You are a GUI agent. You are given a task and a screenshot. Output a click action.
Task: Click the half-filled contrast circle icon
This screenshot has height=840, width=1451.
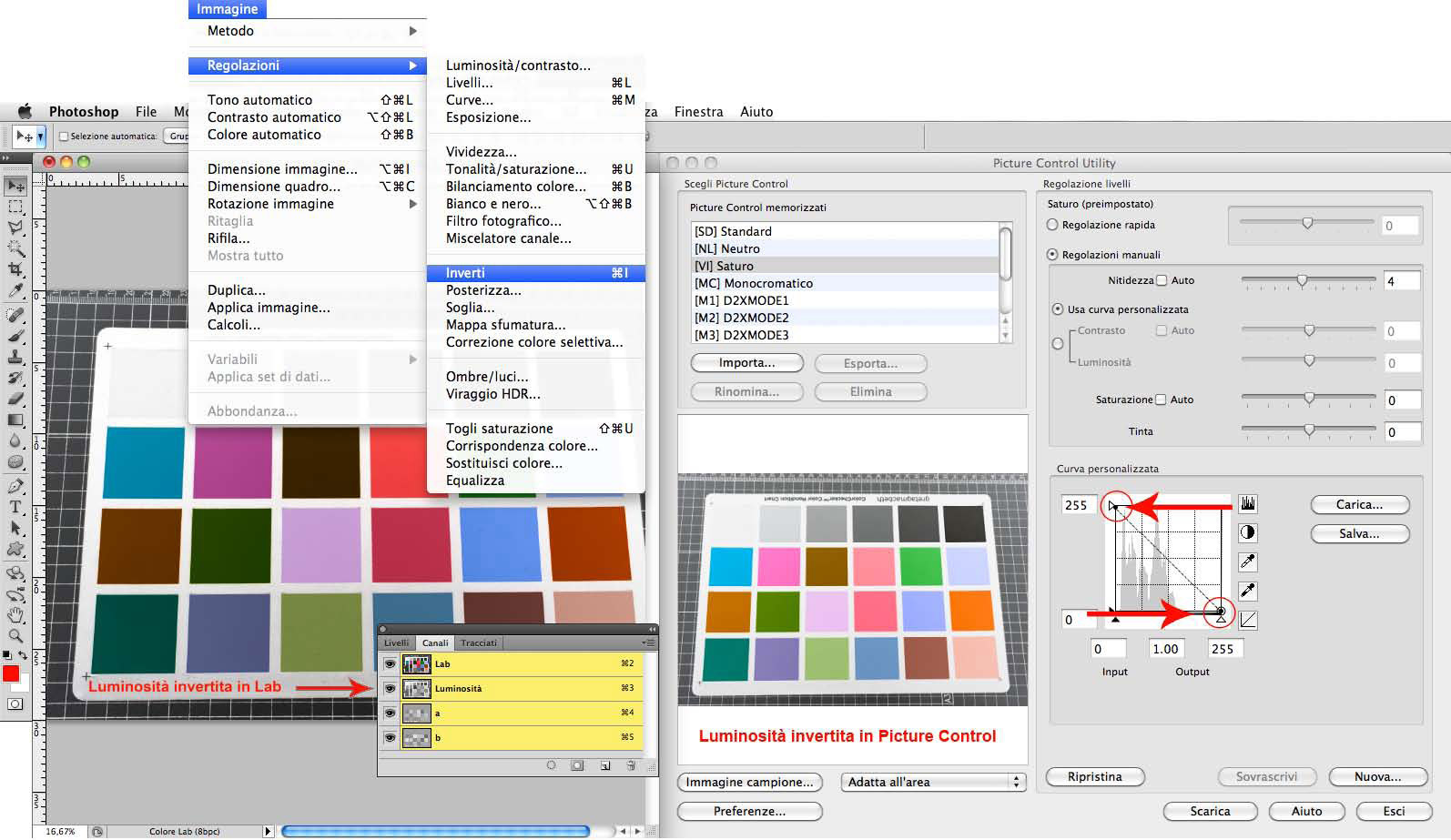(x=1247, y=532)
